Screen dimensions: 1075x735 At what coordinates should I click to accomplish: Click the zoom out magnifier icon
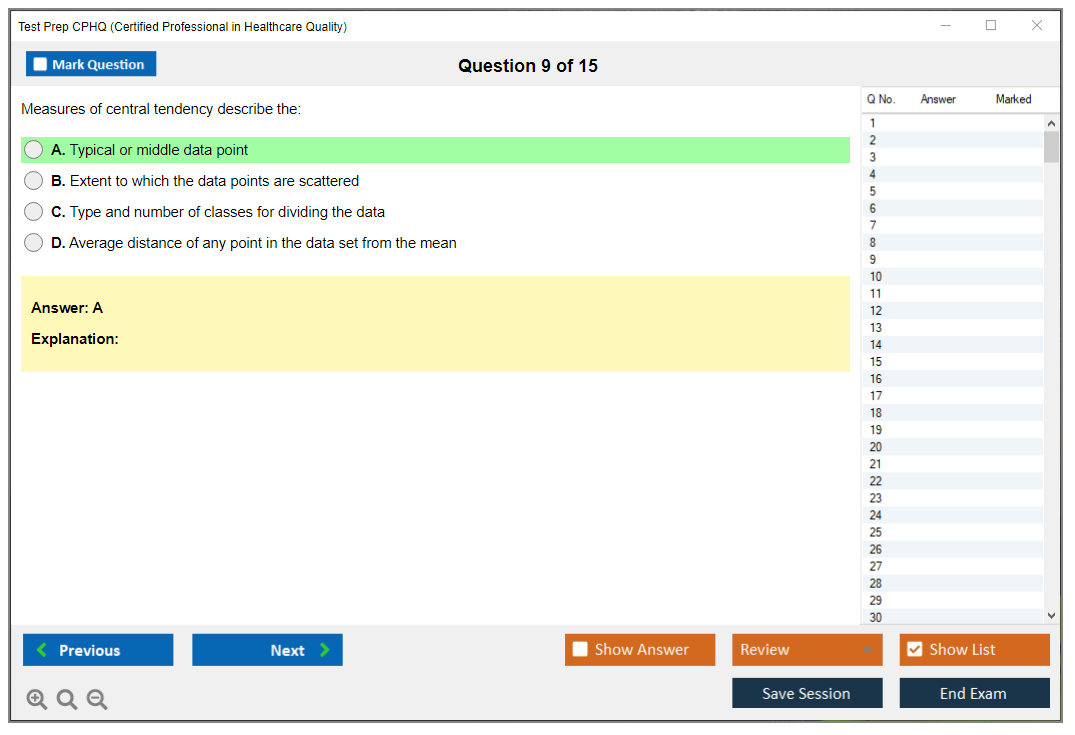point(97,700)
